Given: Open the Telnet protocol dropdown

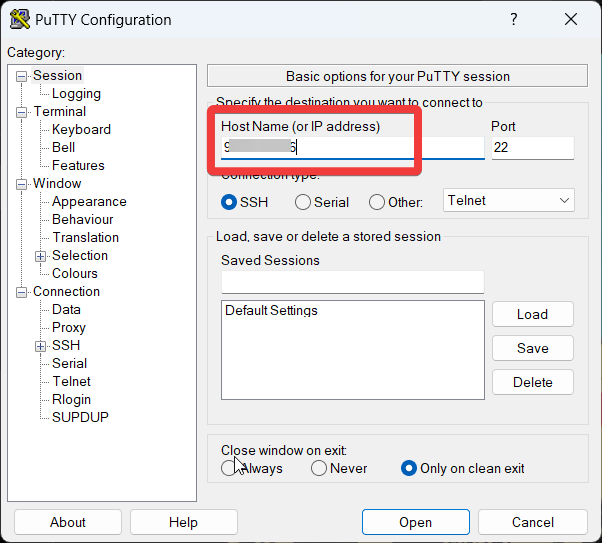Looking at the screenshot, I should tap(509, 201).
